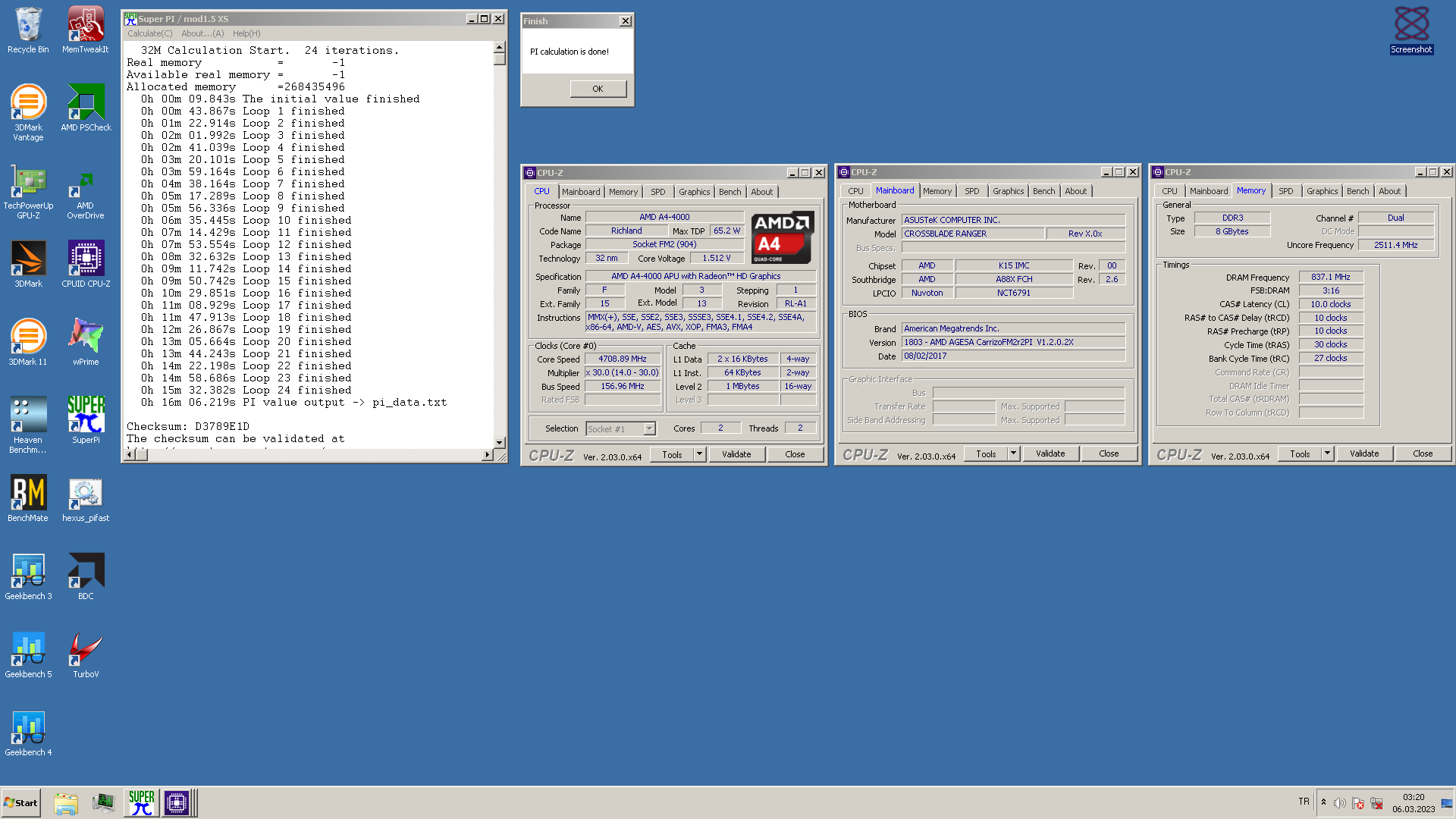Image resolution: width=1456 pixels, height=819 pixels.
Task: Launch wPrime desktop shortcut
Action: pyautogui.click(x=86, y=342)
